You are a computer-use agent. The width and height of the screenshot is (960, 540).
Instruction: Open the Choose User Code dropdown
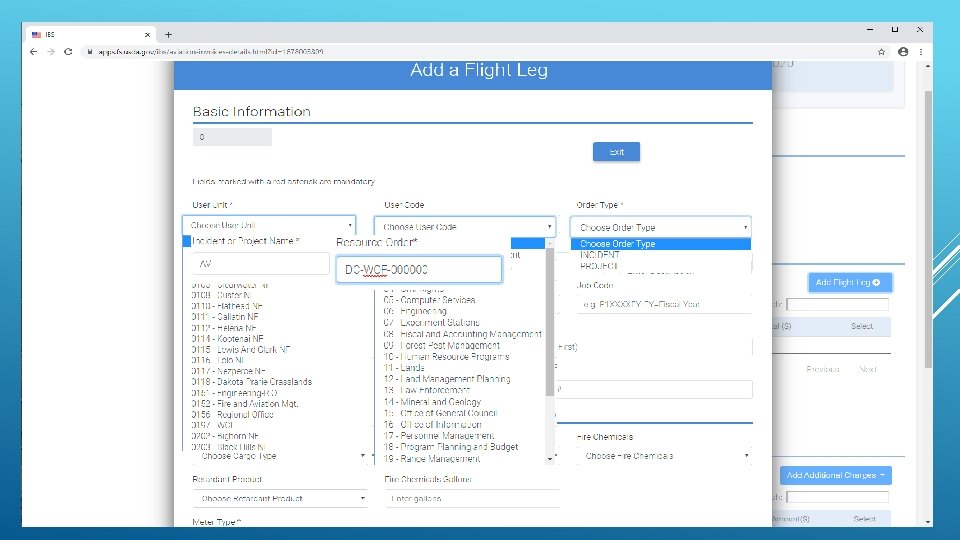coord(465,227)
